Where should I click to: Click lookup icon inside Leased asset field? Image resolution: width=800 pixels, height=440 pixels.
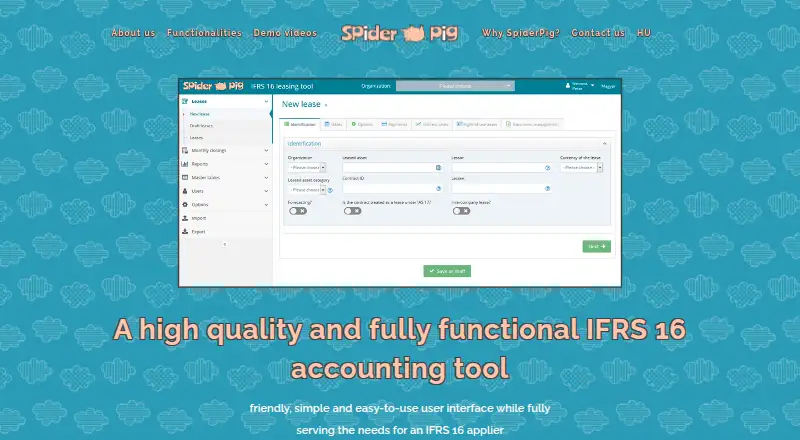point(438,168)
